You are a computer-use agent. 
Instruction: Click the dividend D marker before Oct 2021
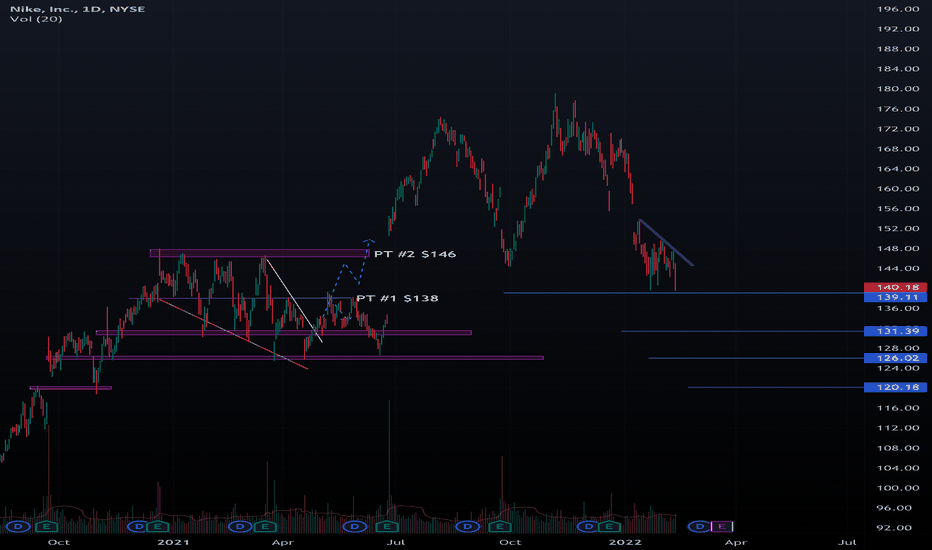(x=468, y=527)
